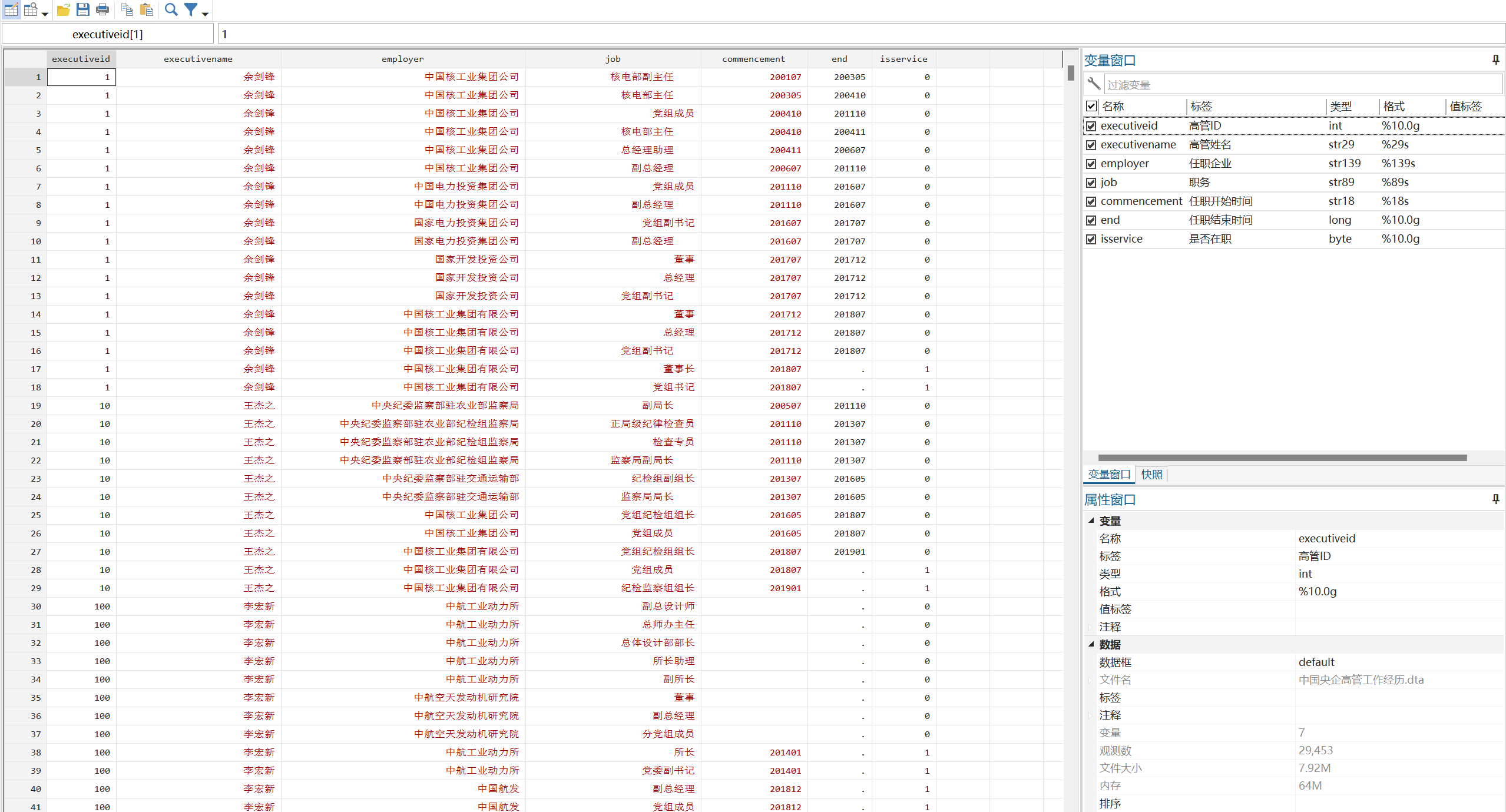
Task: Click the Paste clipboard icon
Action: pos(147,9)
